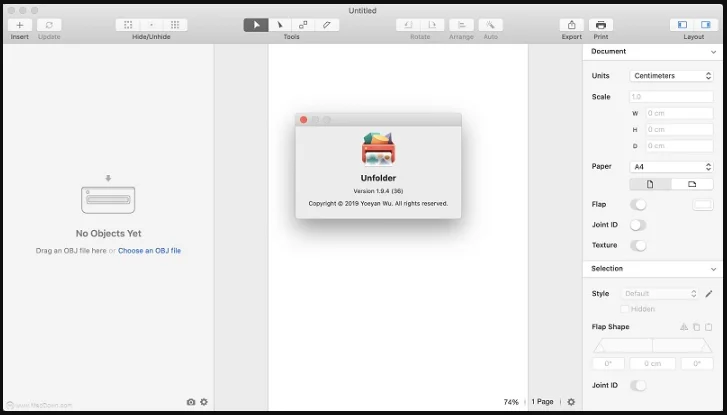Collapse the Document section chevron
The image size is (727, 415).
713,52
